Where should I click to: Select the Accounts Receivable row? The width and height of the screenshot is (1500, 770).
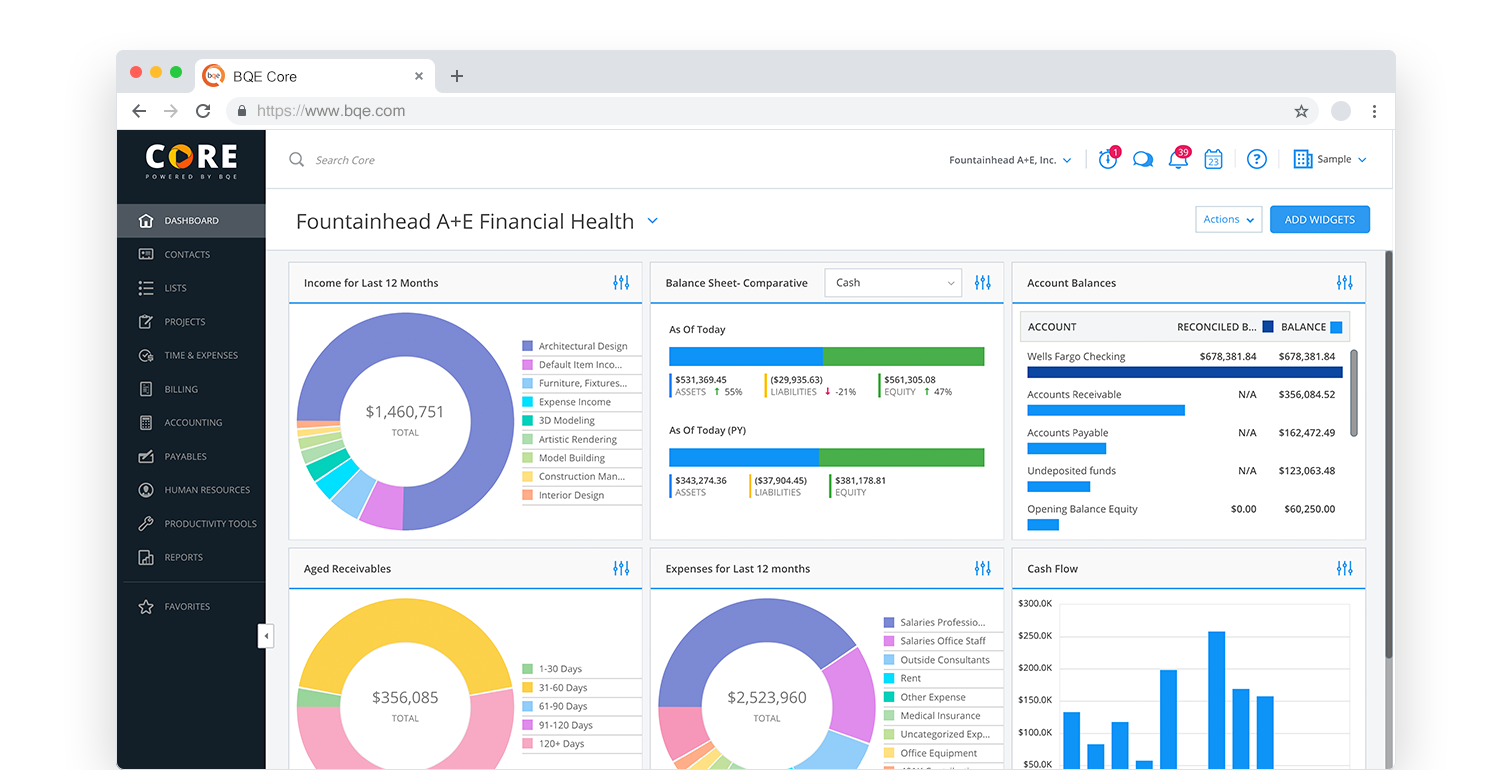[x=1184, y=401]
